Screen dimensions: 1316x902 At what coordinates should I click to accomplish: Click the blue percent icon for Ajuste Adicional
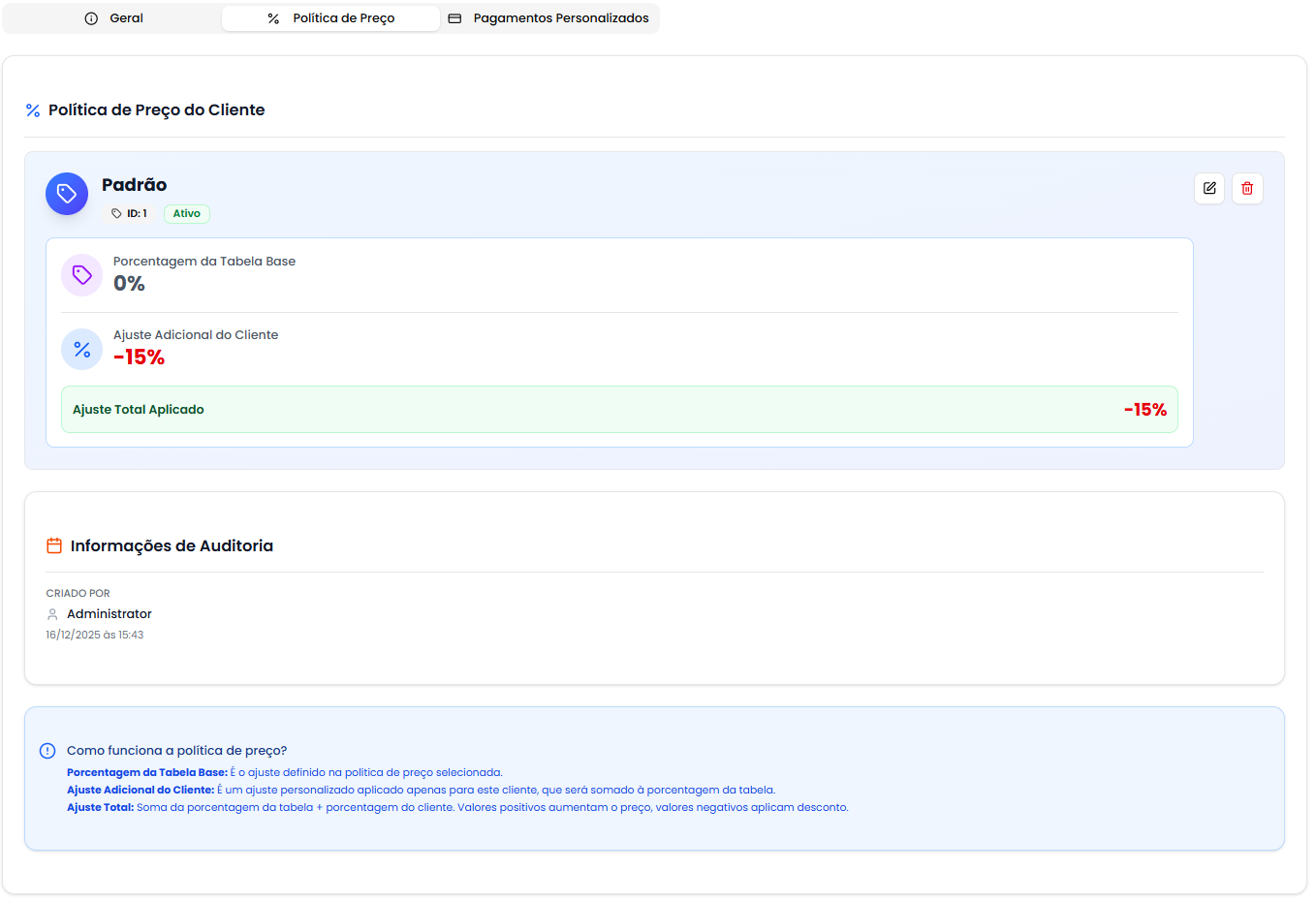click(82, 350)
